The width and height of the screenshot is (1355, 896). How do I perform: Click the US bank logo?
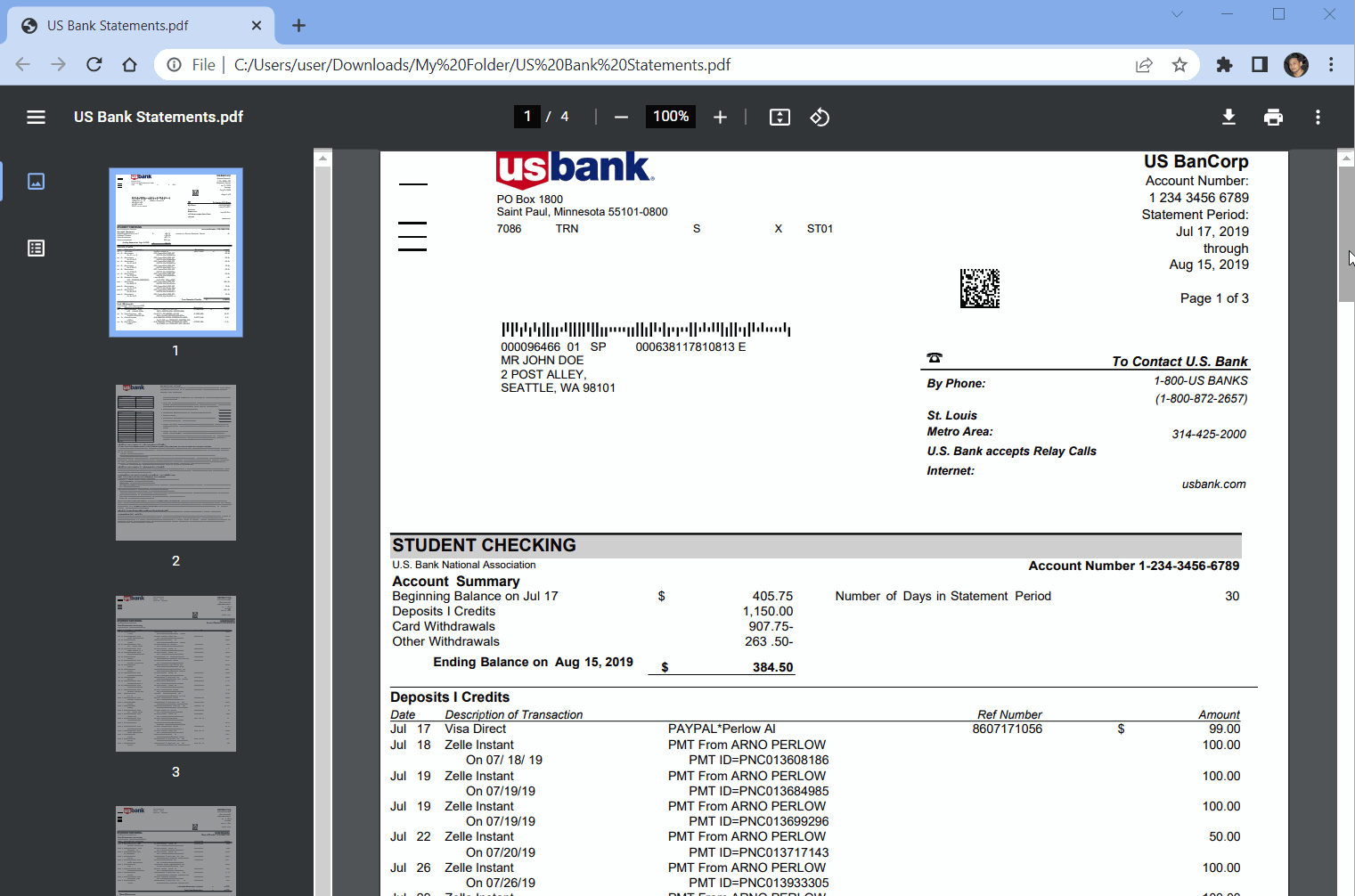pyautogui.click(x=575, y=169)
